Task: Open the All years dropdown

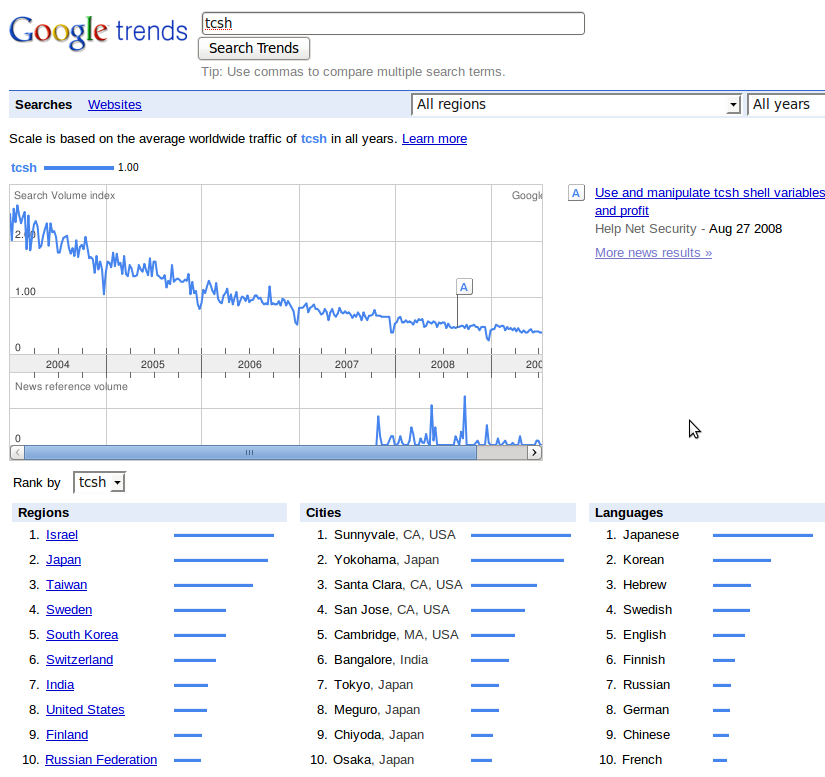Action: (786, 105)
